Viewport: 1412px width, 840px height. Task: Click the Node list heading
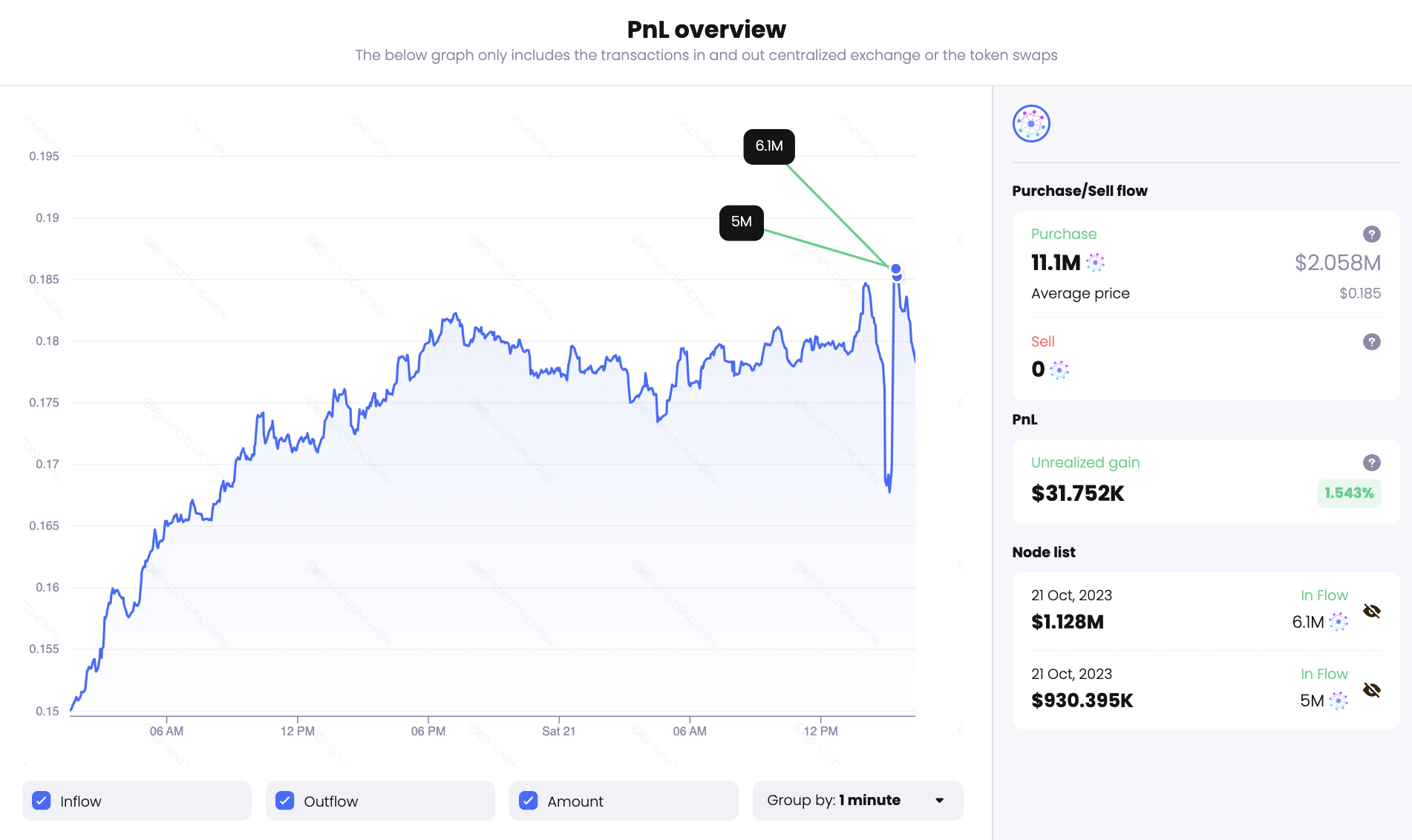[x=1044, y=552]
